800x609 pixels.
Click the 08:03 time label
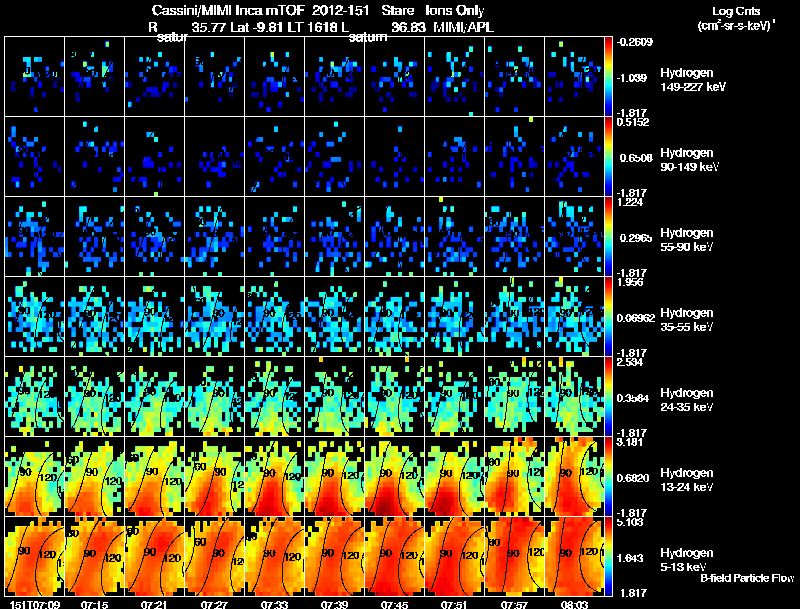[574, 604]
